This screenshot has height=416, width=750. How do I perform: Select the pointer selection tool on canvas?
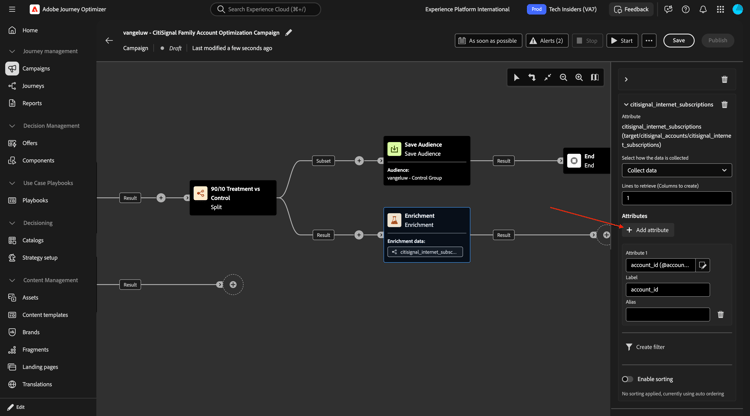516,77
